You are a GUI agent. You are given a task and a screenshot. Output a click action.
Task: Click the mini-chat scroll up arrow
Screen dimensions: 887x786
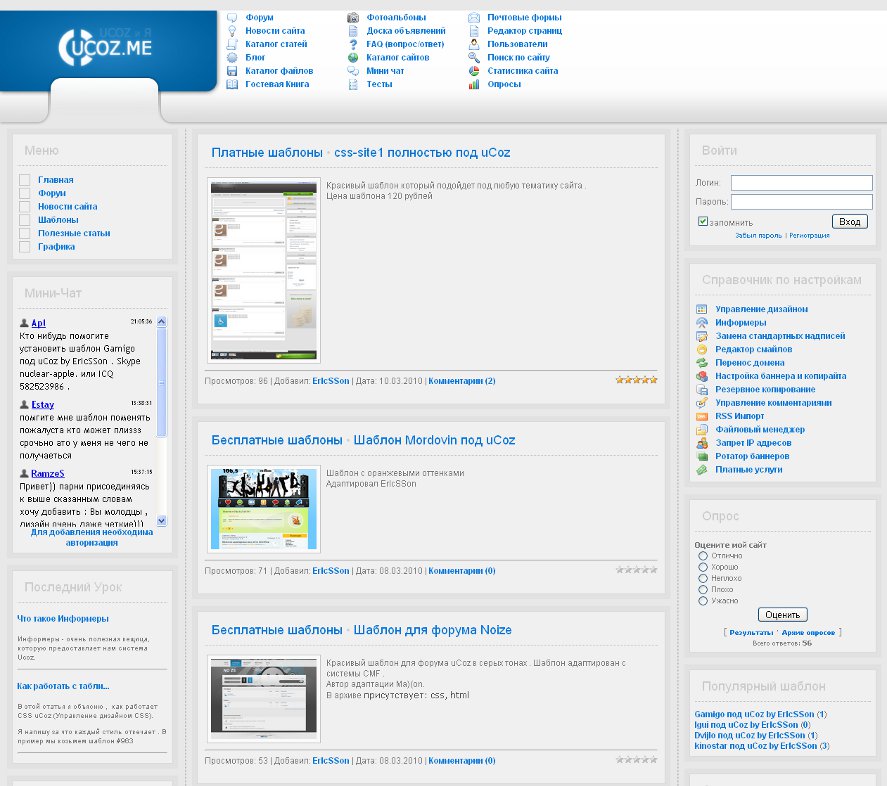point(161,321)
